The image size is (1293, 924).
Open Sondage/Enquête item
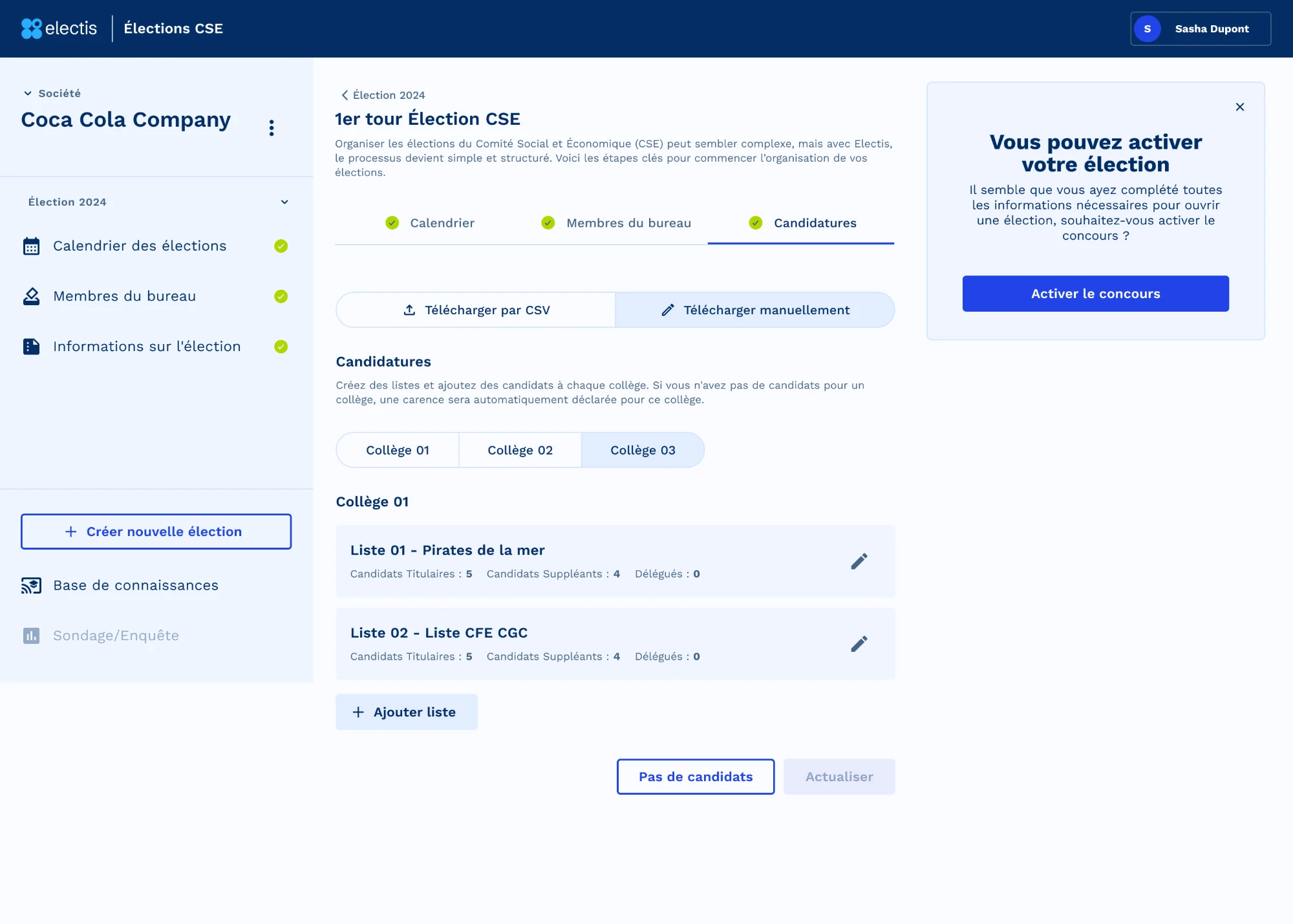tap(116, 636)
